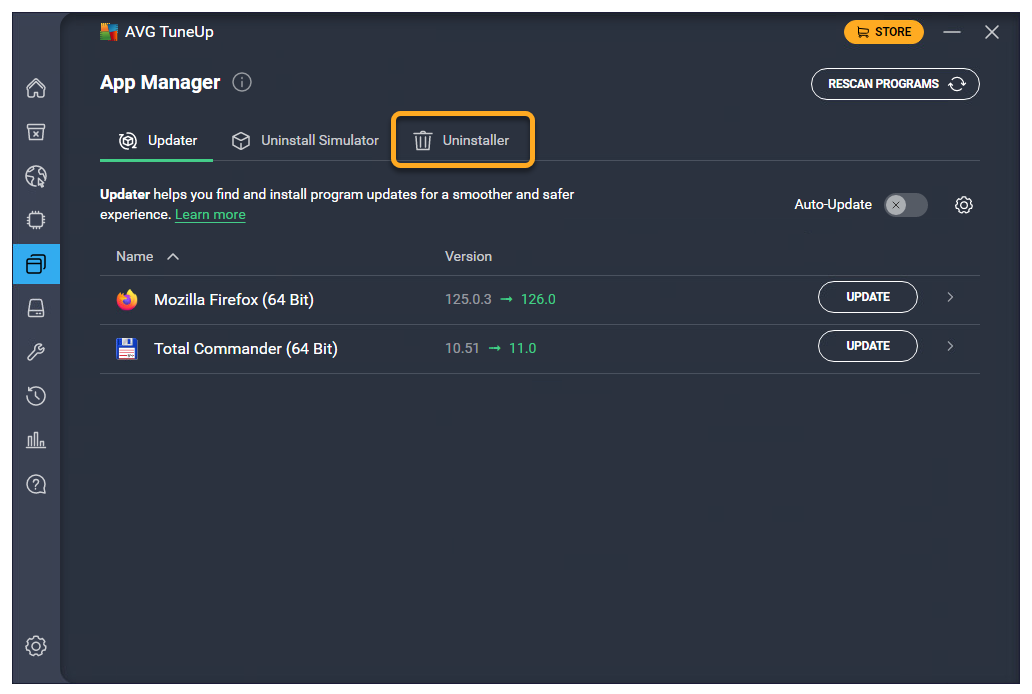Image resolution: width=1032 pixels, height=694 pixels.
Task: Follow the Learn more link
Action: [210, 214]
